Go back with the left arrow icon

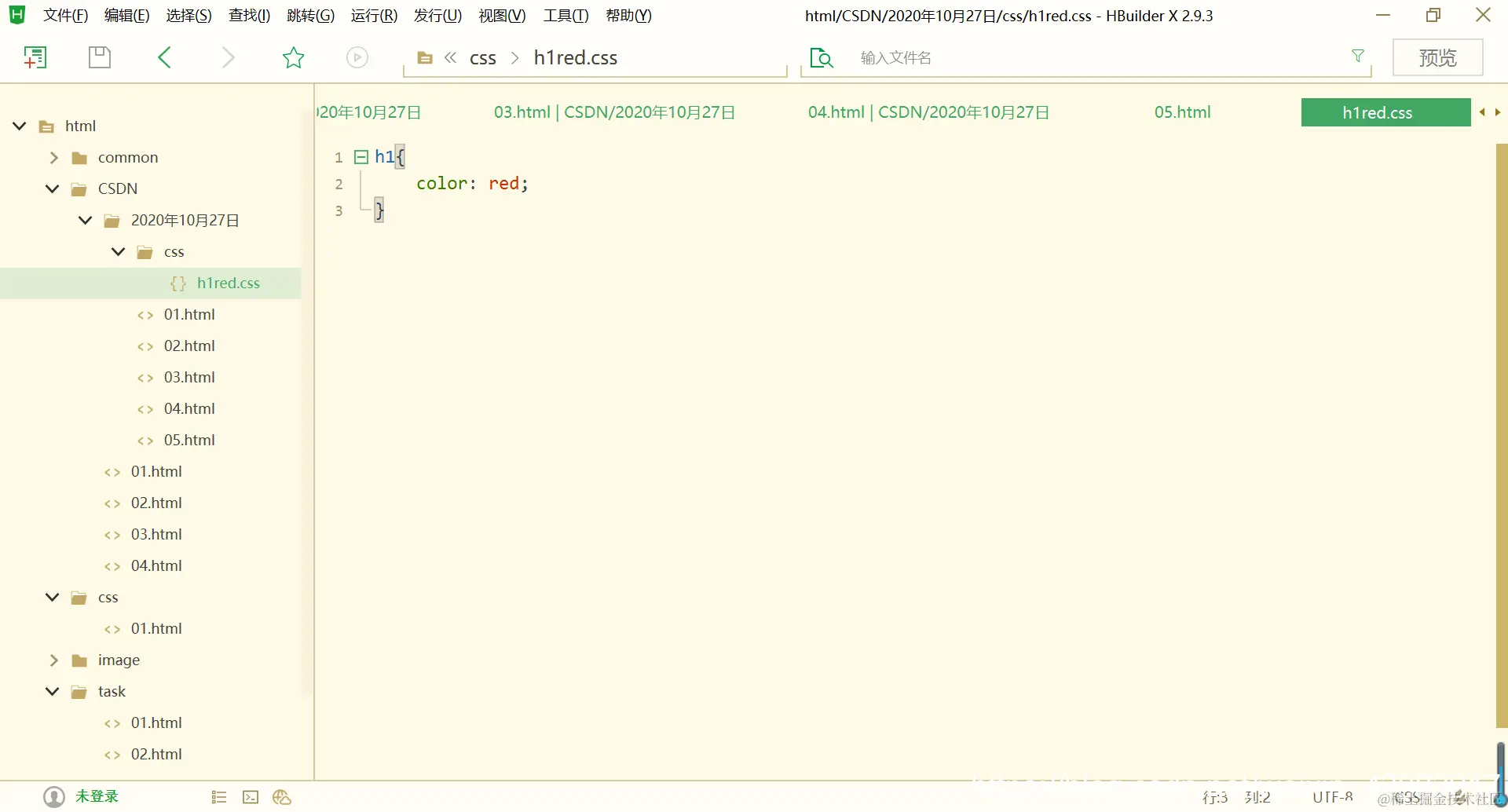point(164,57)
